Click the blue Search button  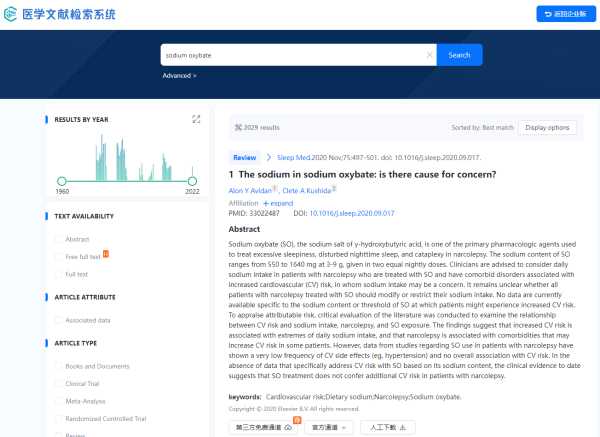[459, 55]
